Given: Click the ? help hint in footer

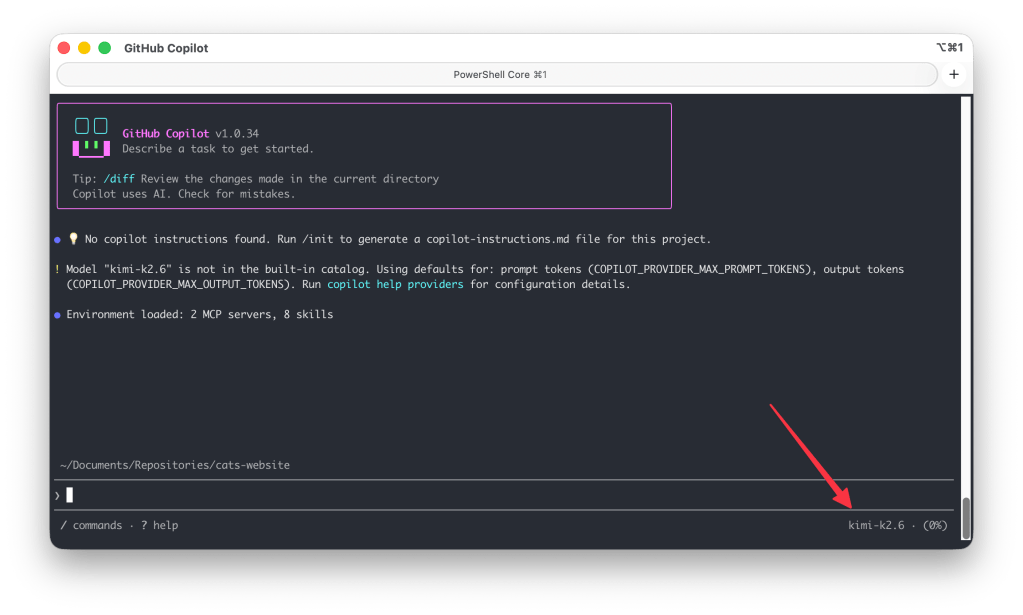Looking at the screenshot, I should [x=160, y=525].
